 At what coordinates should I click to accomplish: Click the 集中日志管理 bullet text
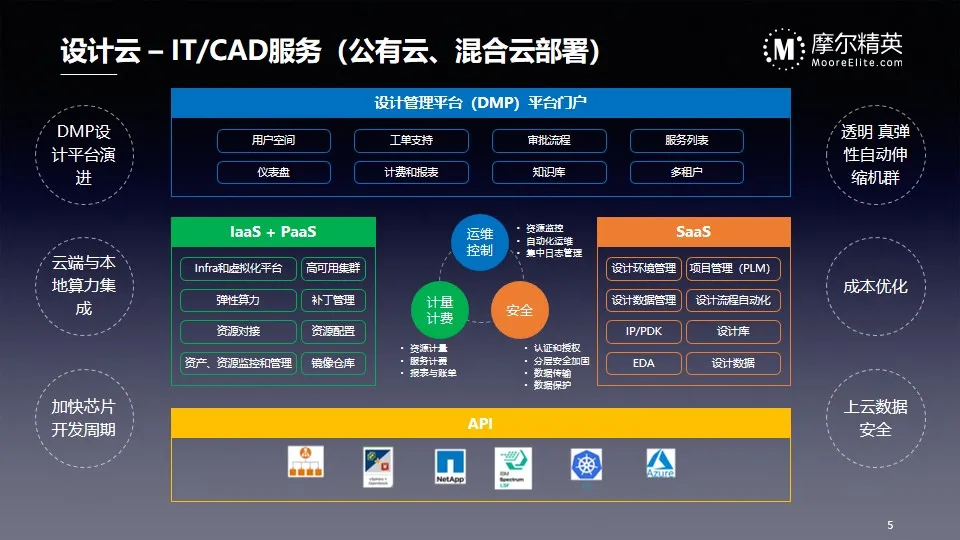[554, 253]
